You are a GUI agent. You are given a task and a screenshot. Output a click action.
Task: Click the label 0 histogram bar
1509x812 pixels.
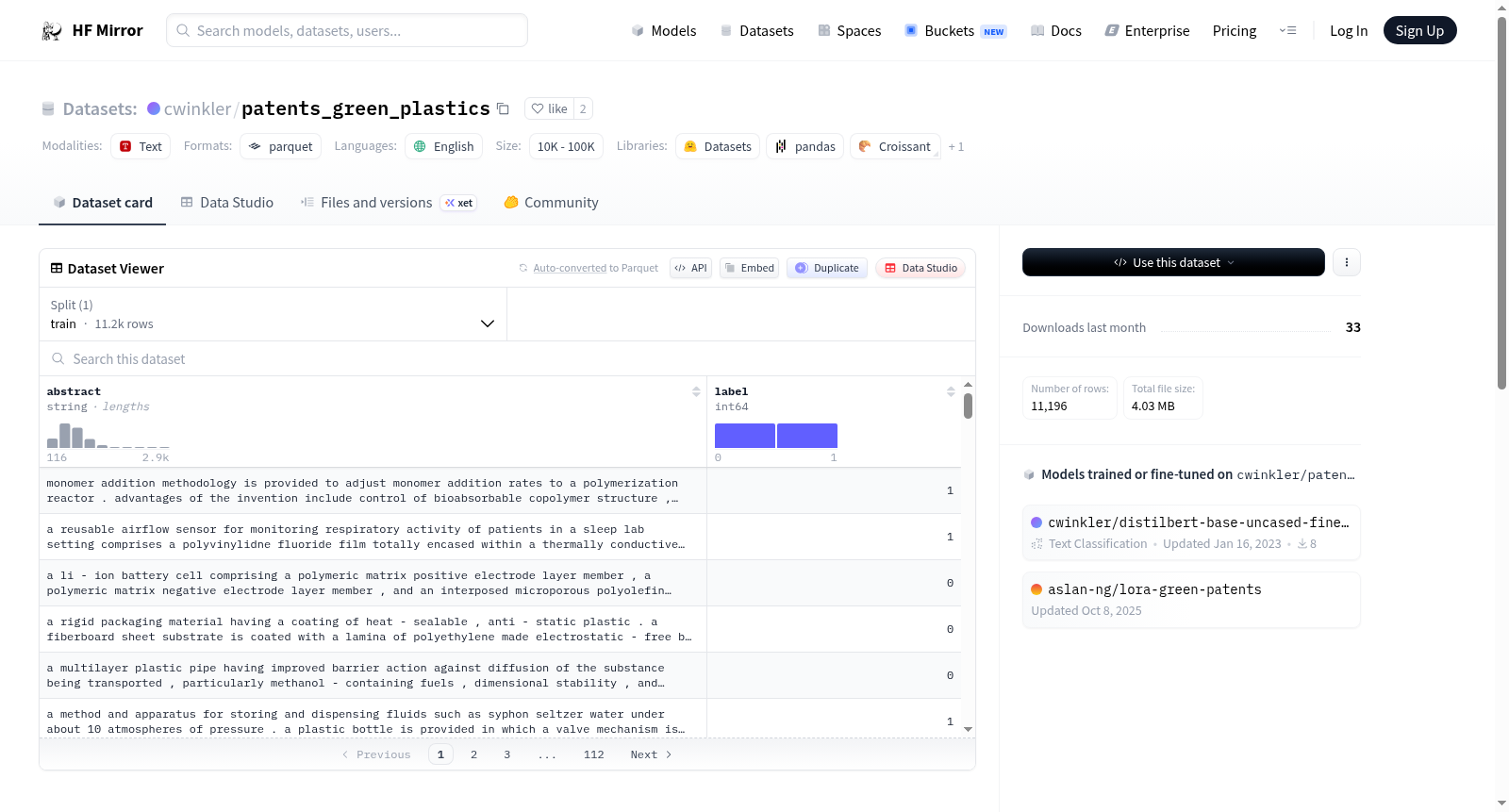[x=745, y=436]
